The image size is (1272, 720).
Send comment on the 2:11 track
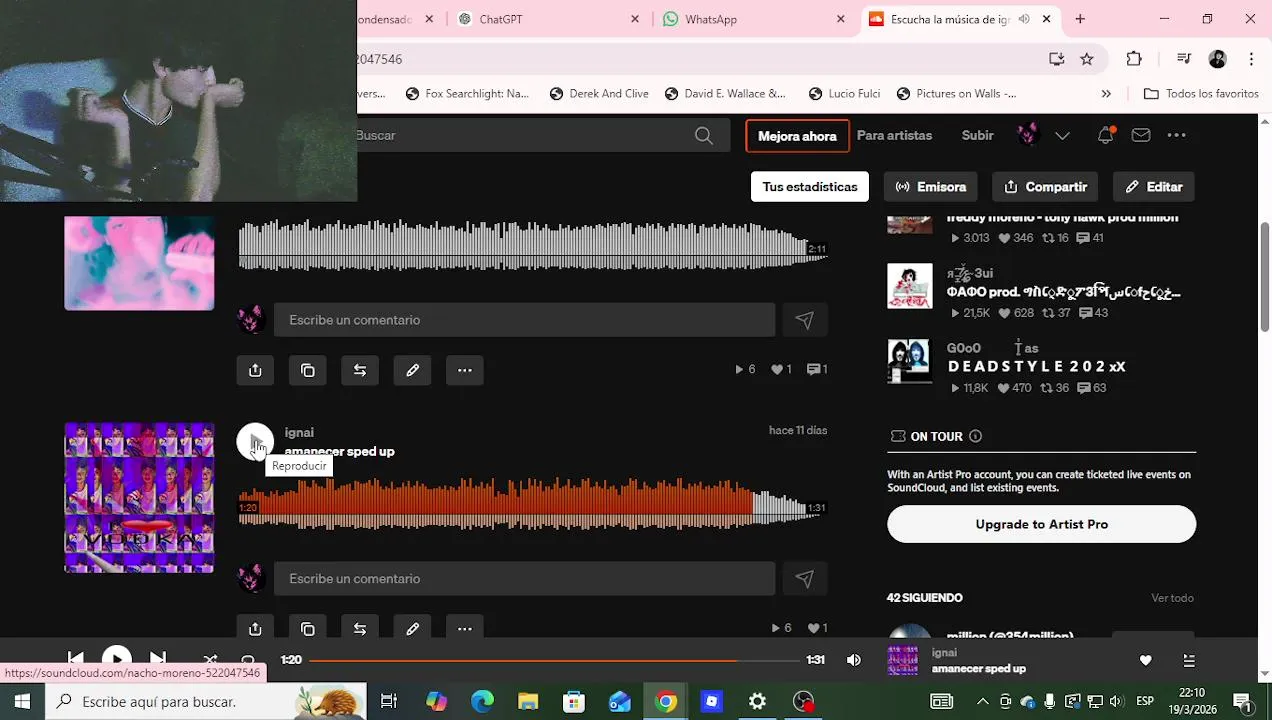tap(805, 320)
